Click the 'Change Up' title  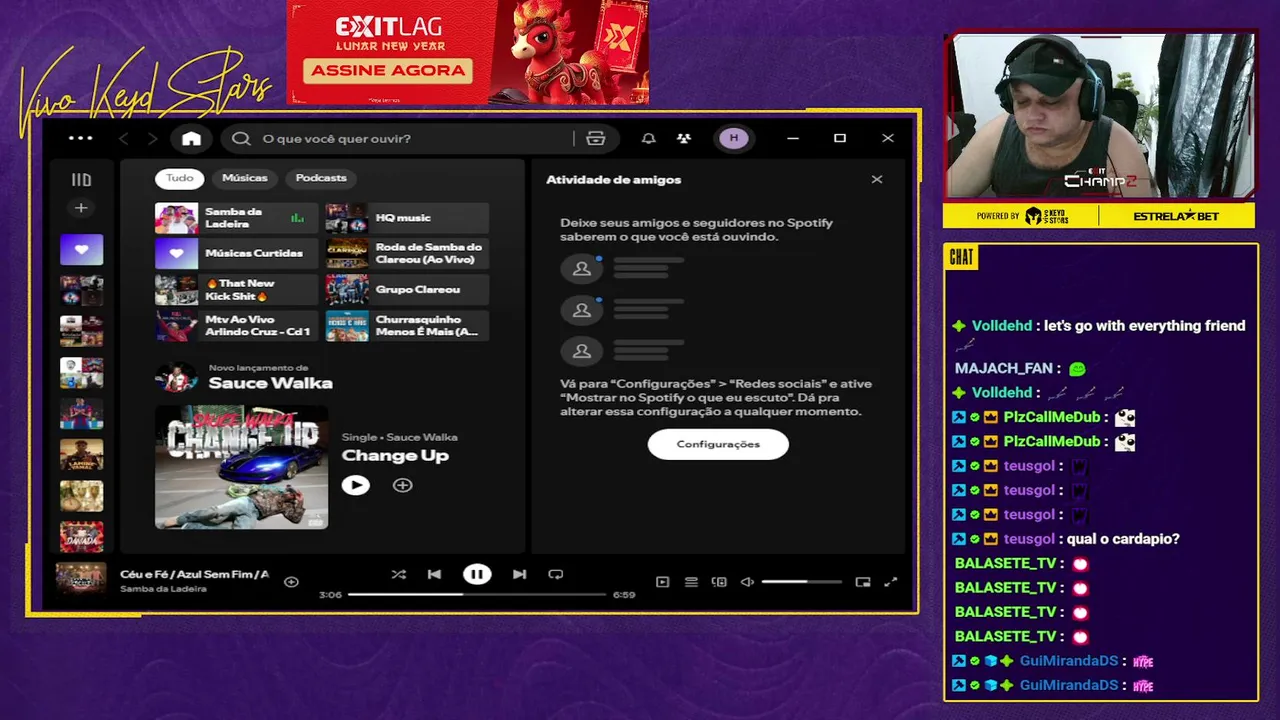395,456
